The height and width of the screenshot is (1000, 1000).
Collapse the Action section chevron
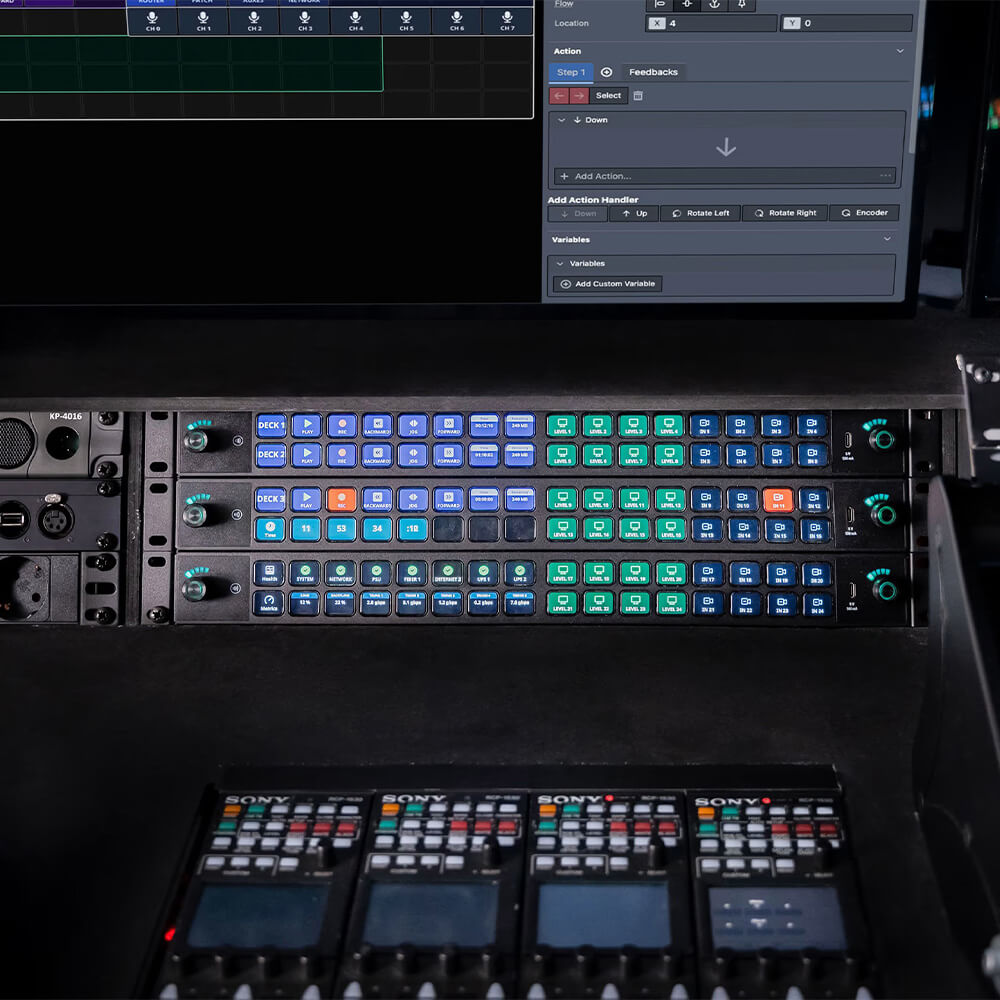[x=899, y=51]
